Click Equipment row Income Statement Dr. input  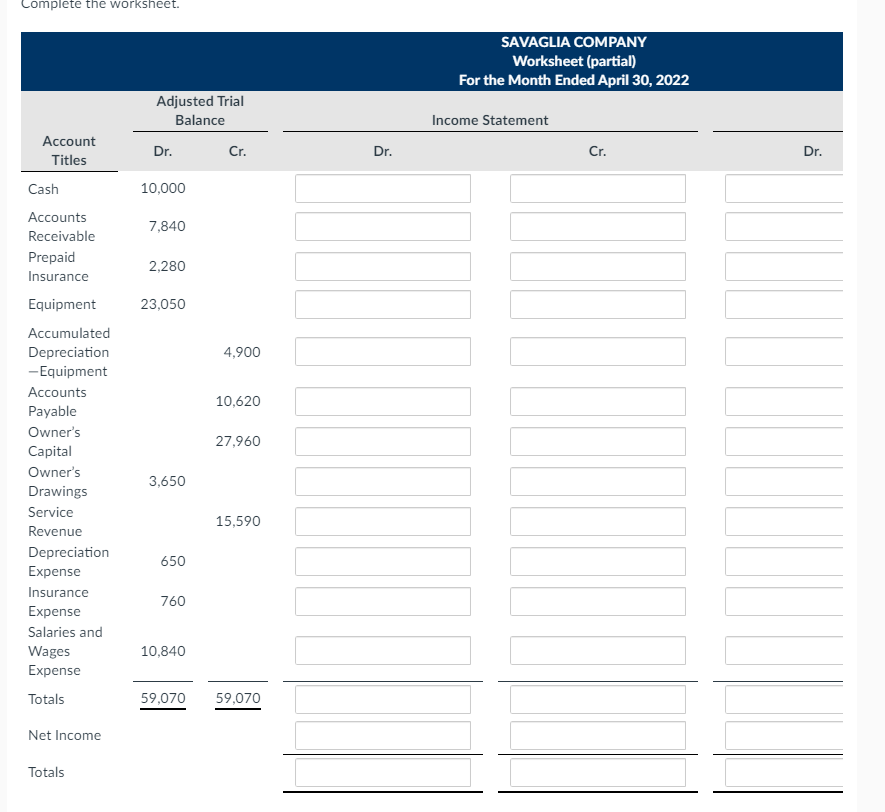click(383, 304)
